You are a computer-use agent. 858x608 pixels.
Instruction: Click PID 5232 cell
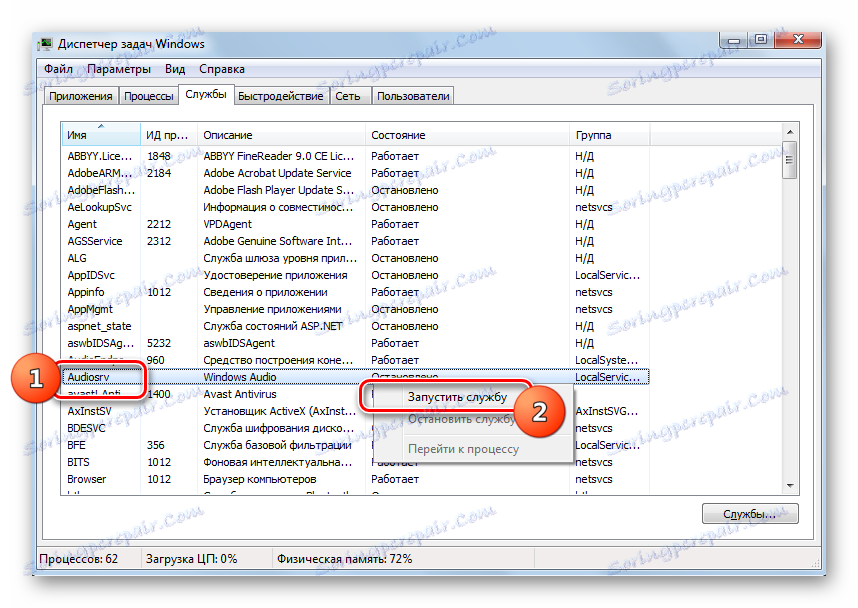click(x=159, y=343)
